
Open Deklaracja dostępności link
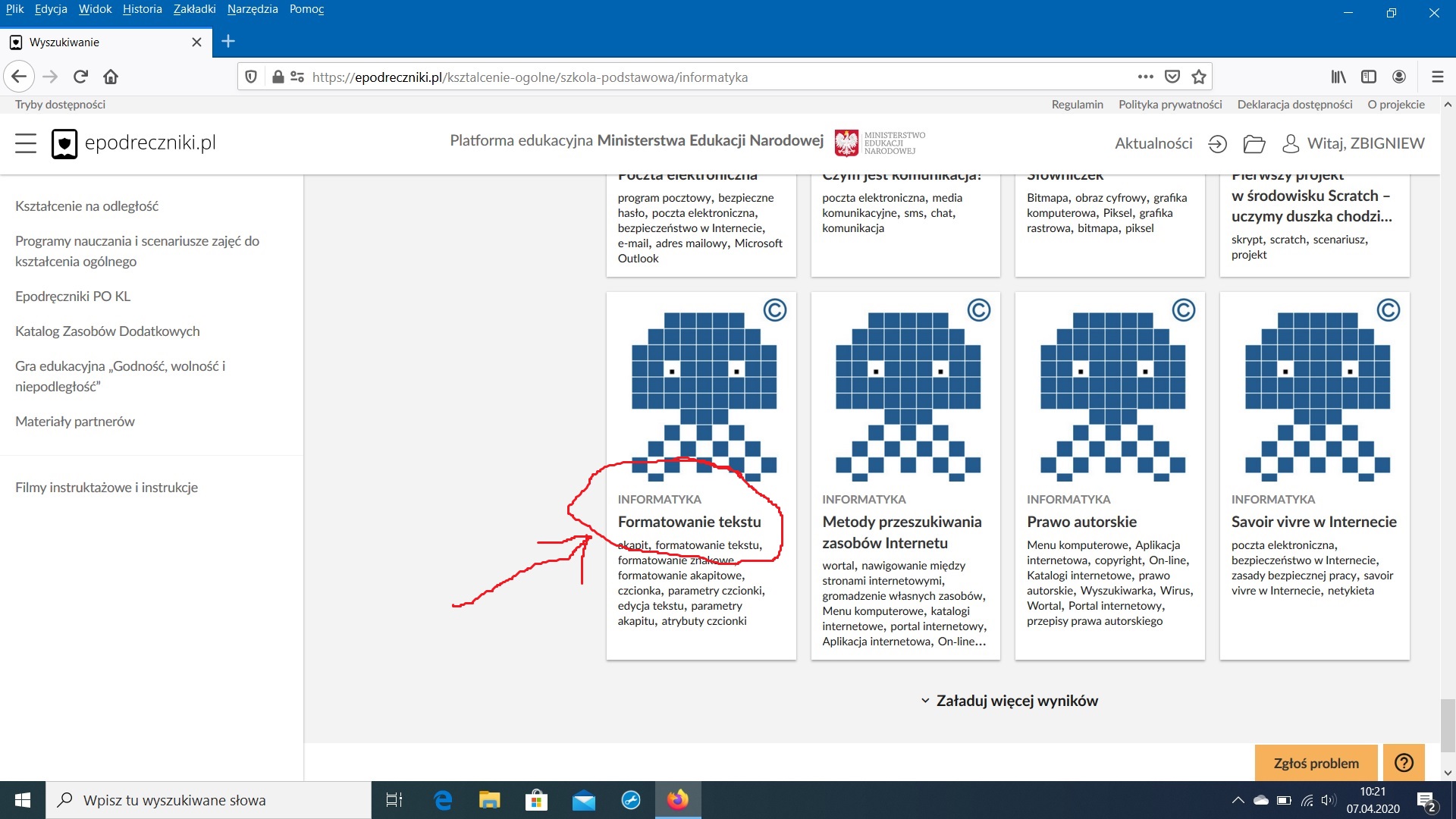[1294, 105]
